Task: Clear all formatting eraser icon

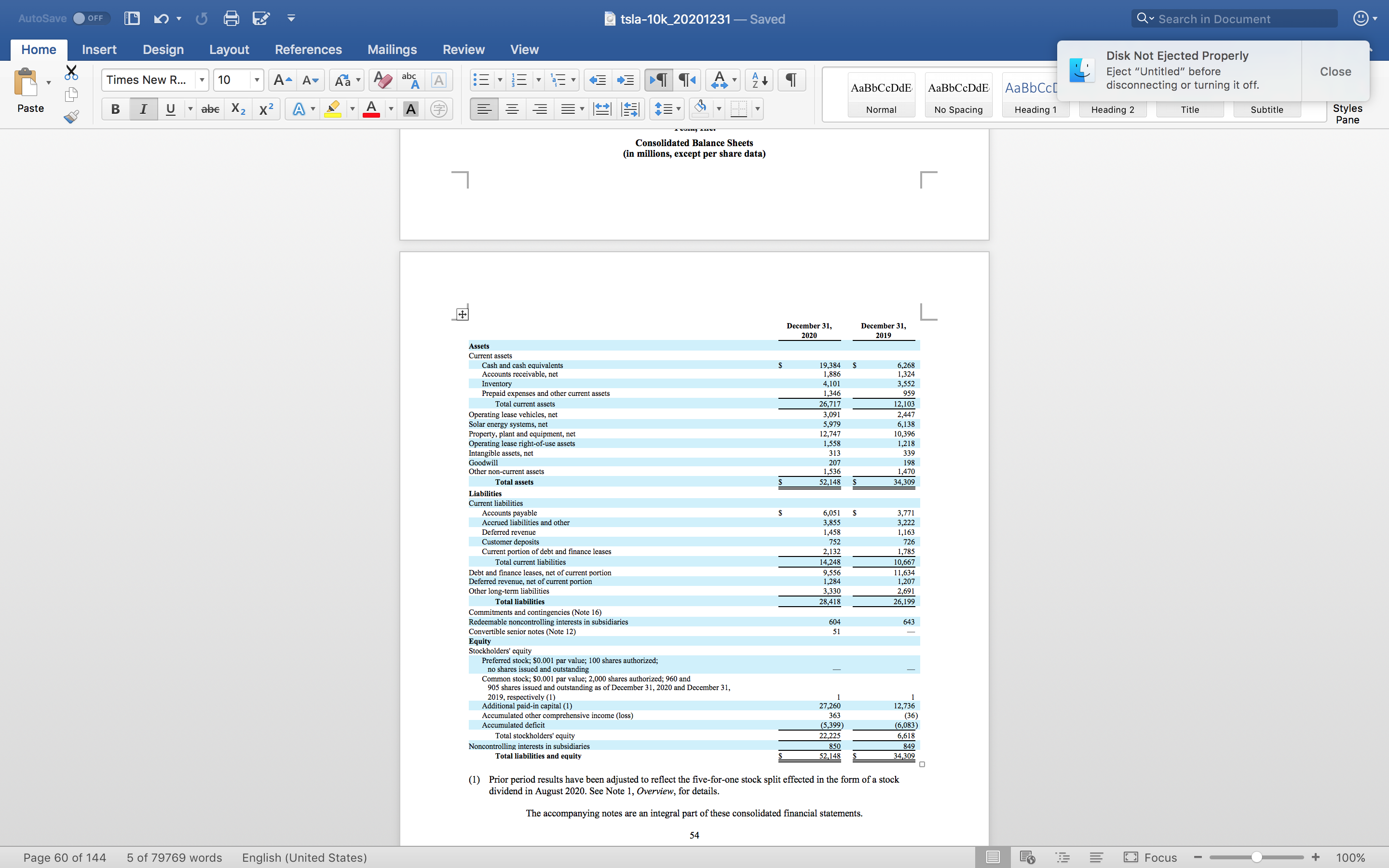Action: [x=382, y=80]
